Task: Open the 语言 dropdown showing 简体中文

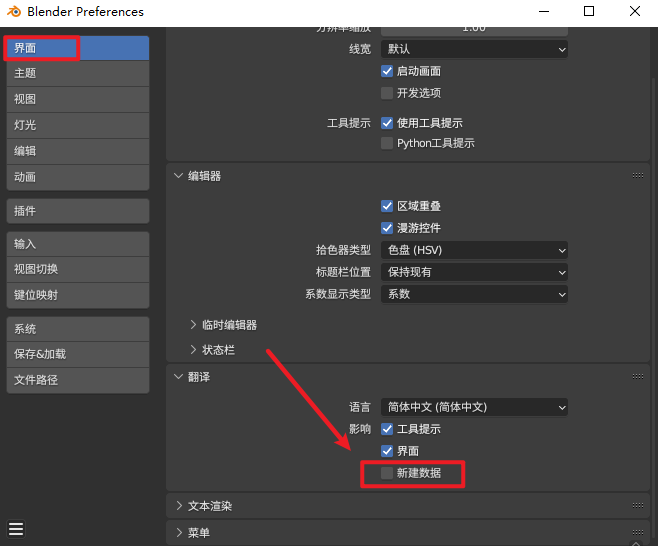Action: pyautogui.click(x=473, y=408)
